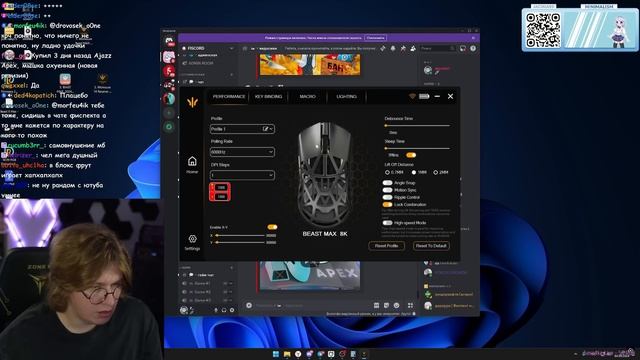Switch to the Macro tab
Image resolution: width=640 pixels, height=360 pixels.
pyautogui.click(x=307, y=97)
